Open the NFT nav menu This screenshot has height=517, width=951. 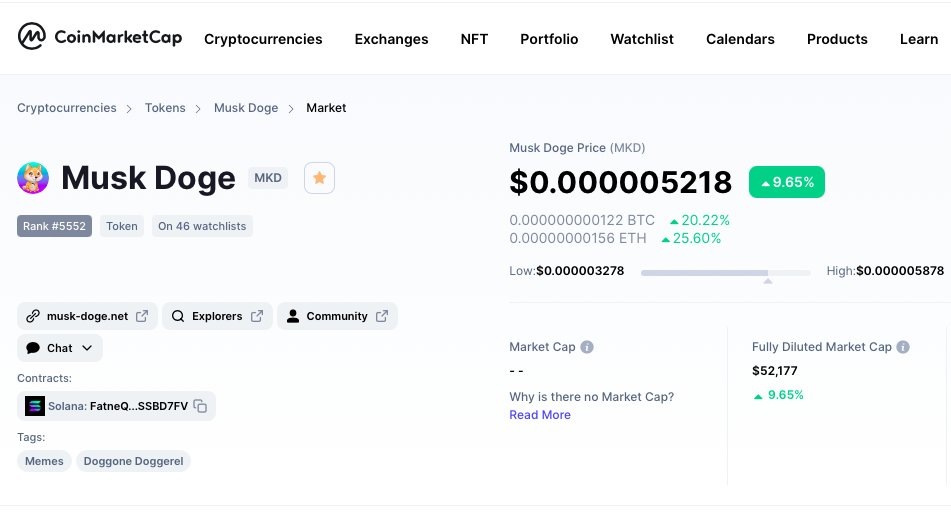(474, 39)
